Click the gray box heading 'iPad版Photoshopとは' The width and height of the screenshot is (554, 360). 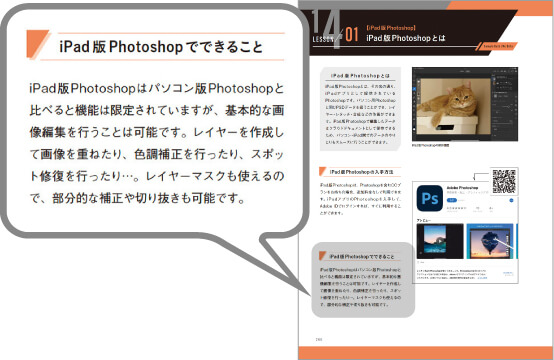(360, 76)
